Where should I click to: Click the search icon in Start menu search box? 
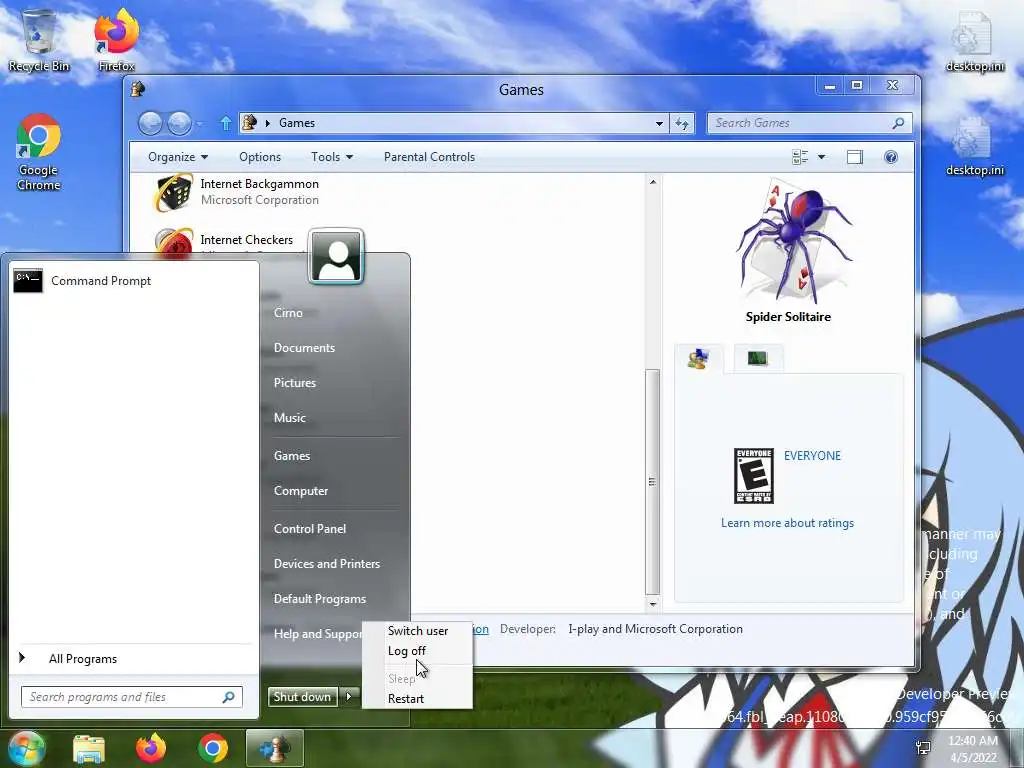pyautogui.click(x=229, y=697)
